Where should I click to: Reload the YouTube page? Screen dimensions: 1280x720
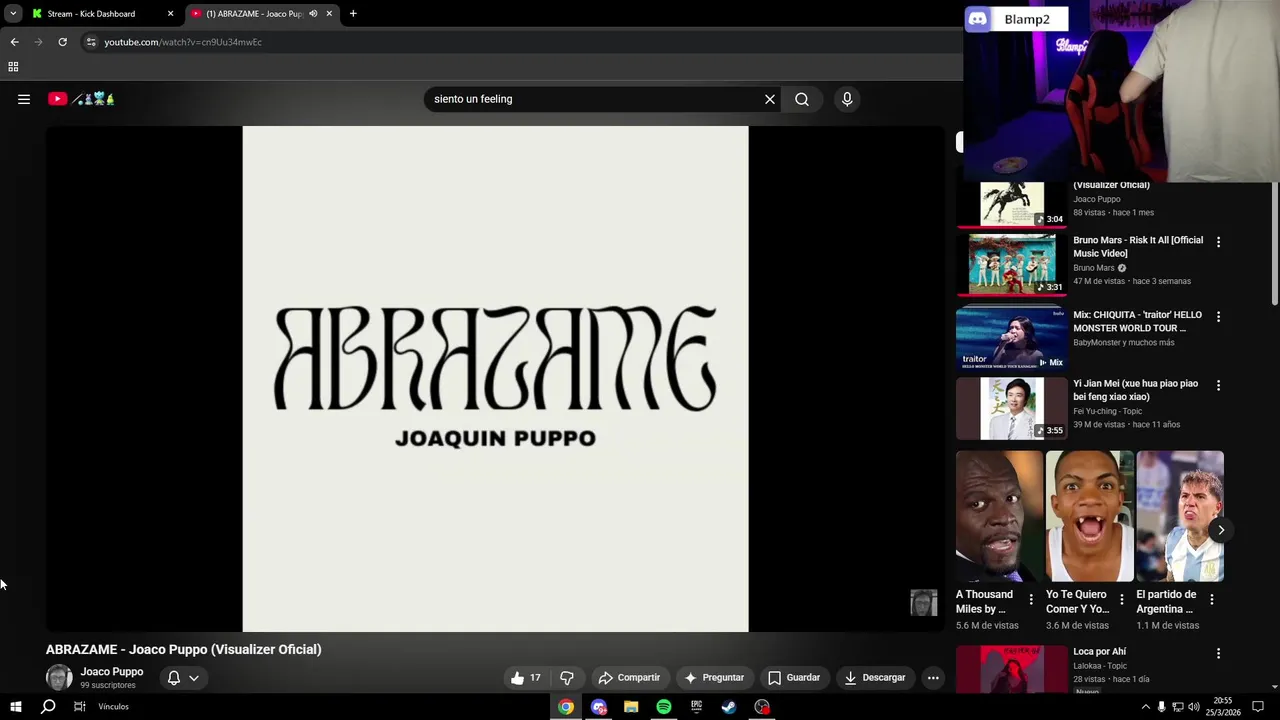pyautogui.click(x=62, y=42)
